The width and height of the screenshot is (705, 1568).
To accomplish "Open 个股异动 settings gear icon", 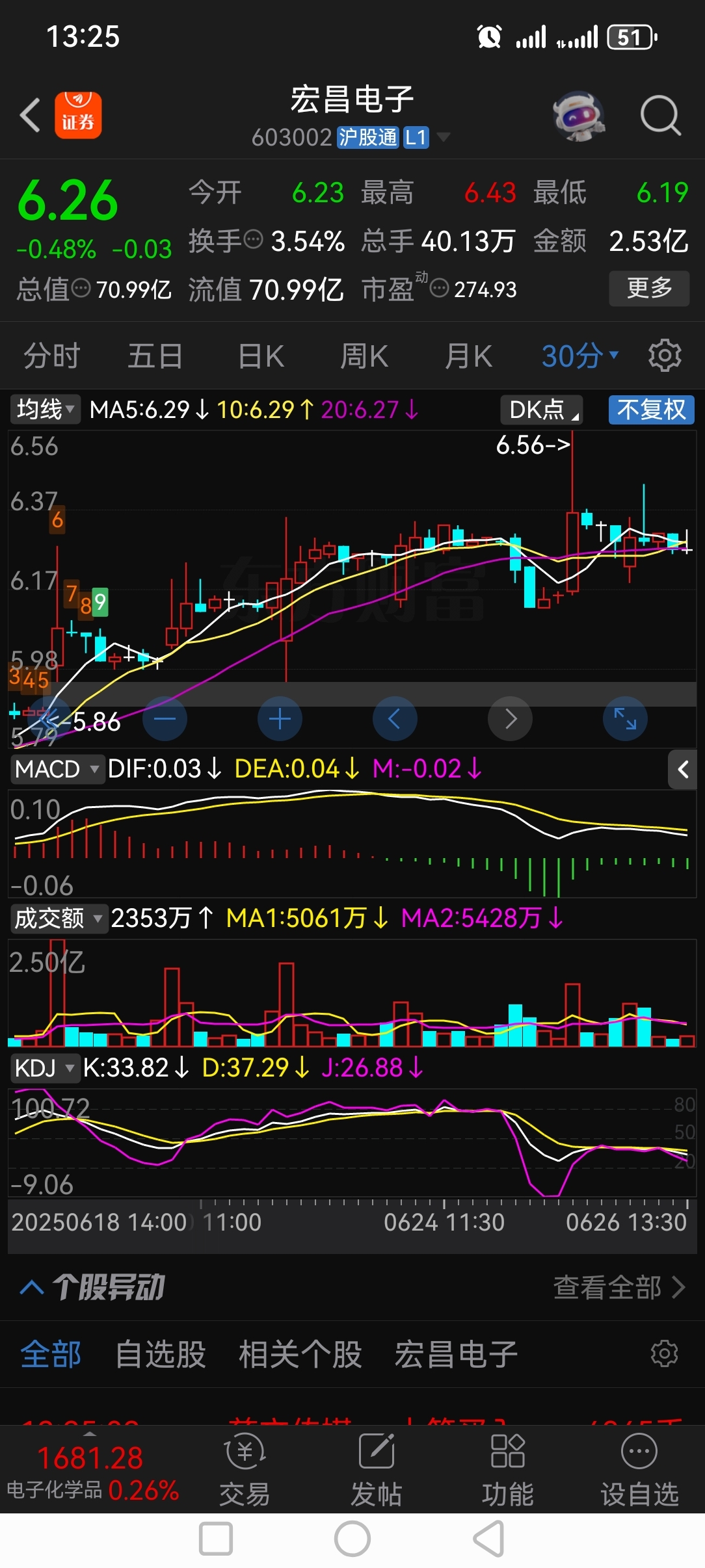I will [x=664, y=1353].
